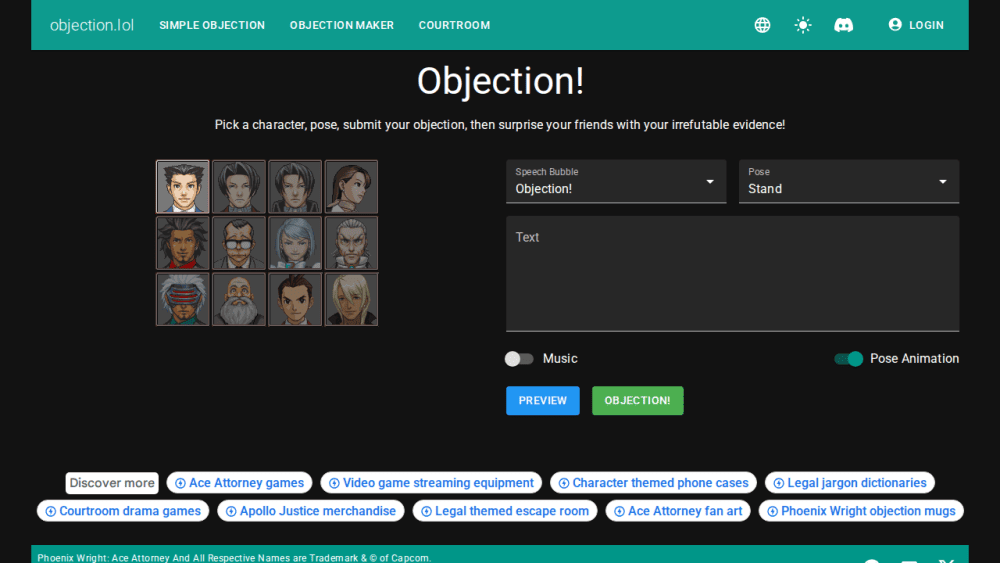Switch theme with the sun icon
The image size is (1000, 563).
pos(803,25)
